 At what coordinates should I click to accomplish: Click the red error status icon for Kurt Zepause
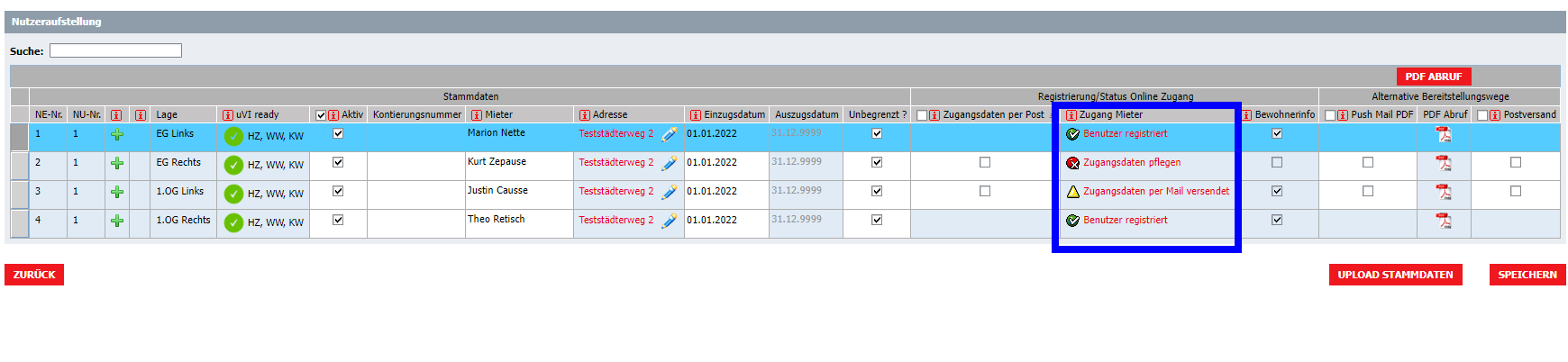(x=1072, y=163)
